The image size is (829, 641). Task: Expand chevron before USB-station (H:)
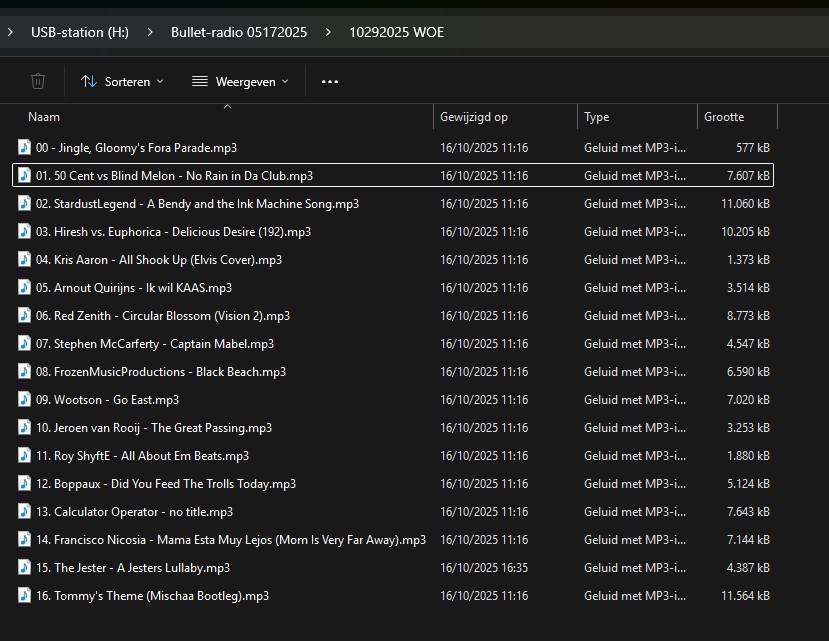[x=10, y=32]
